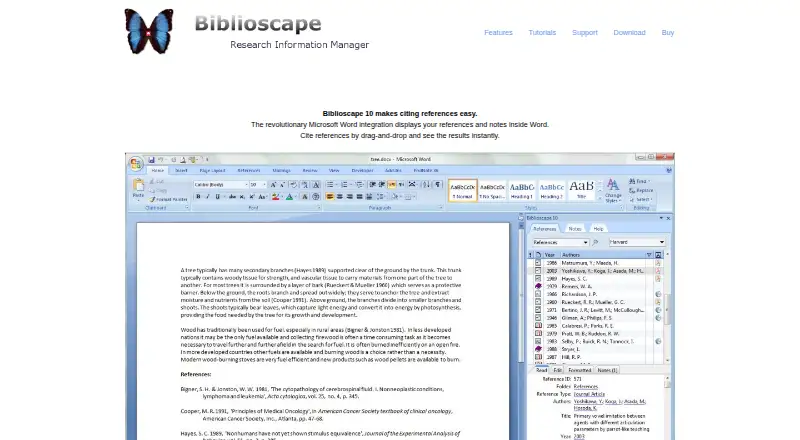Click the search icon beside References dropdown

point(595,242)
